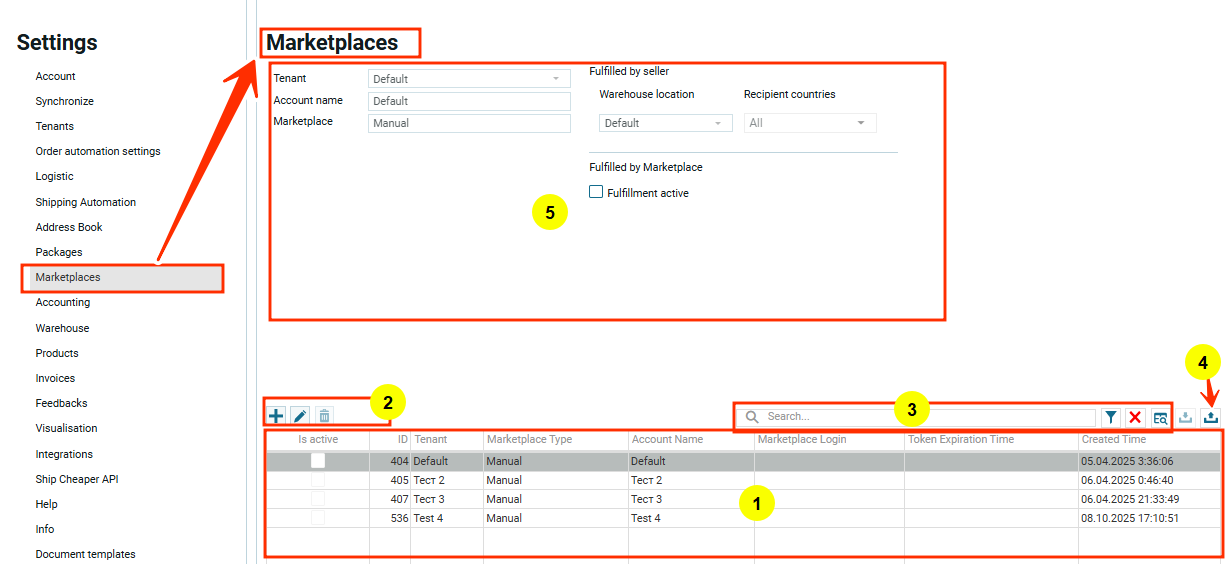Clear the filter with the red X icon

(x=1135, y=417)
